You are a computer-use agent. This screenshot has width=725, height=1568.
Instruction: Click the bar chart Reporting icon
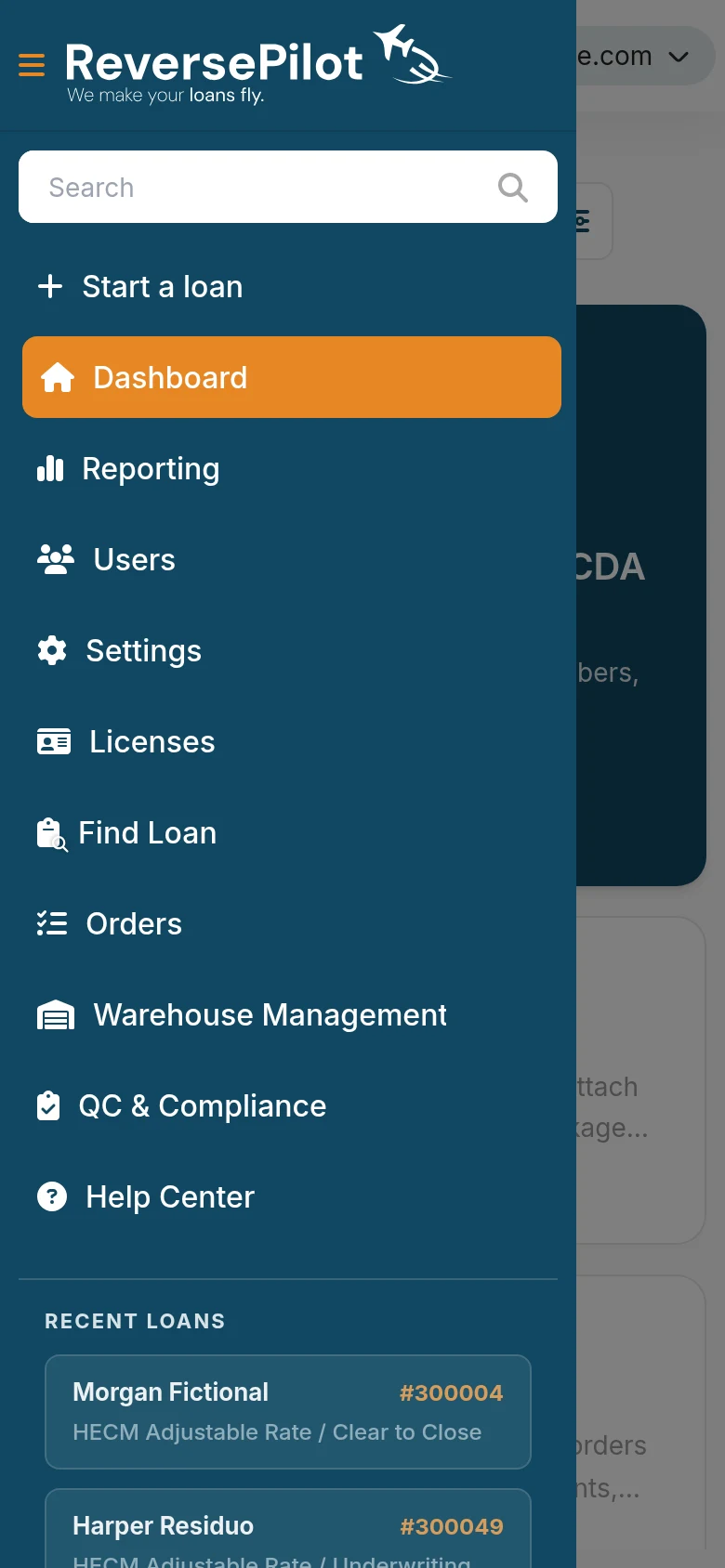click(50, 468)
